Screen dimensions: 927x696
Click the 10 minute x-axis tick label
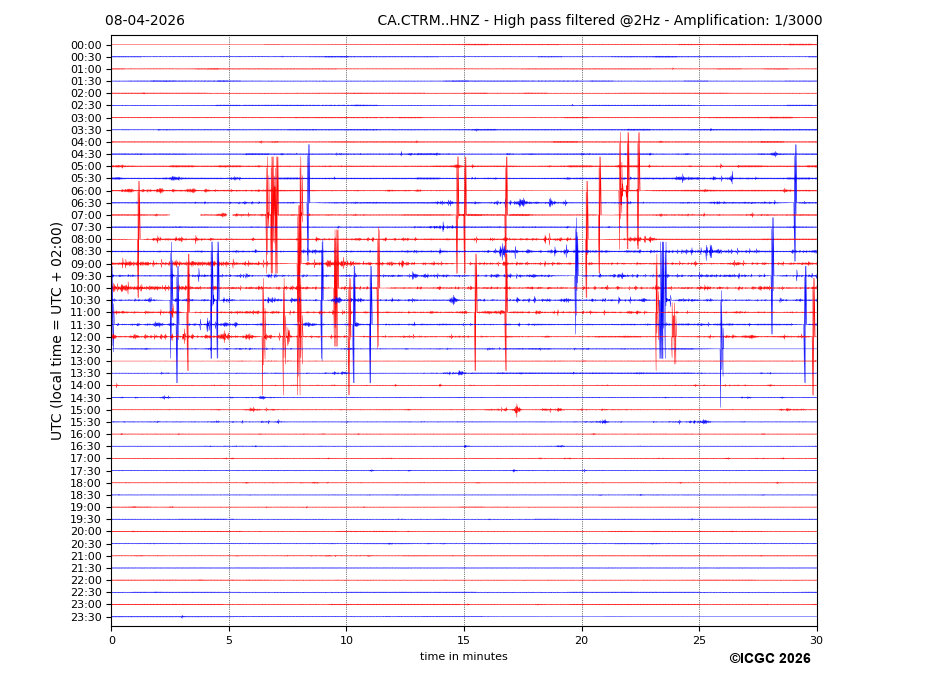pyautogui.click(x=346, y=640)
